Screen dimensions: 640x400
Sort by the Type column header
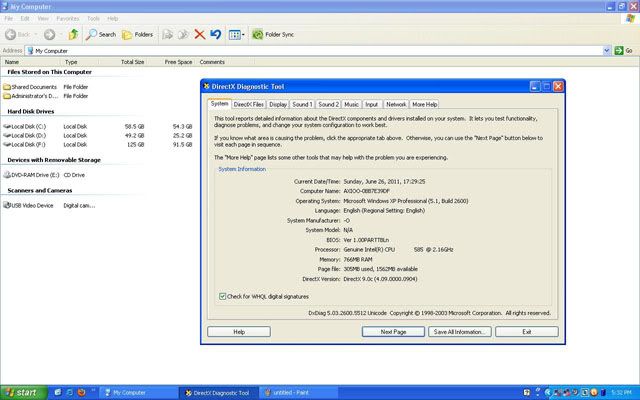pyautogui.click(x=80, y=62)
